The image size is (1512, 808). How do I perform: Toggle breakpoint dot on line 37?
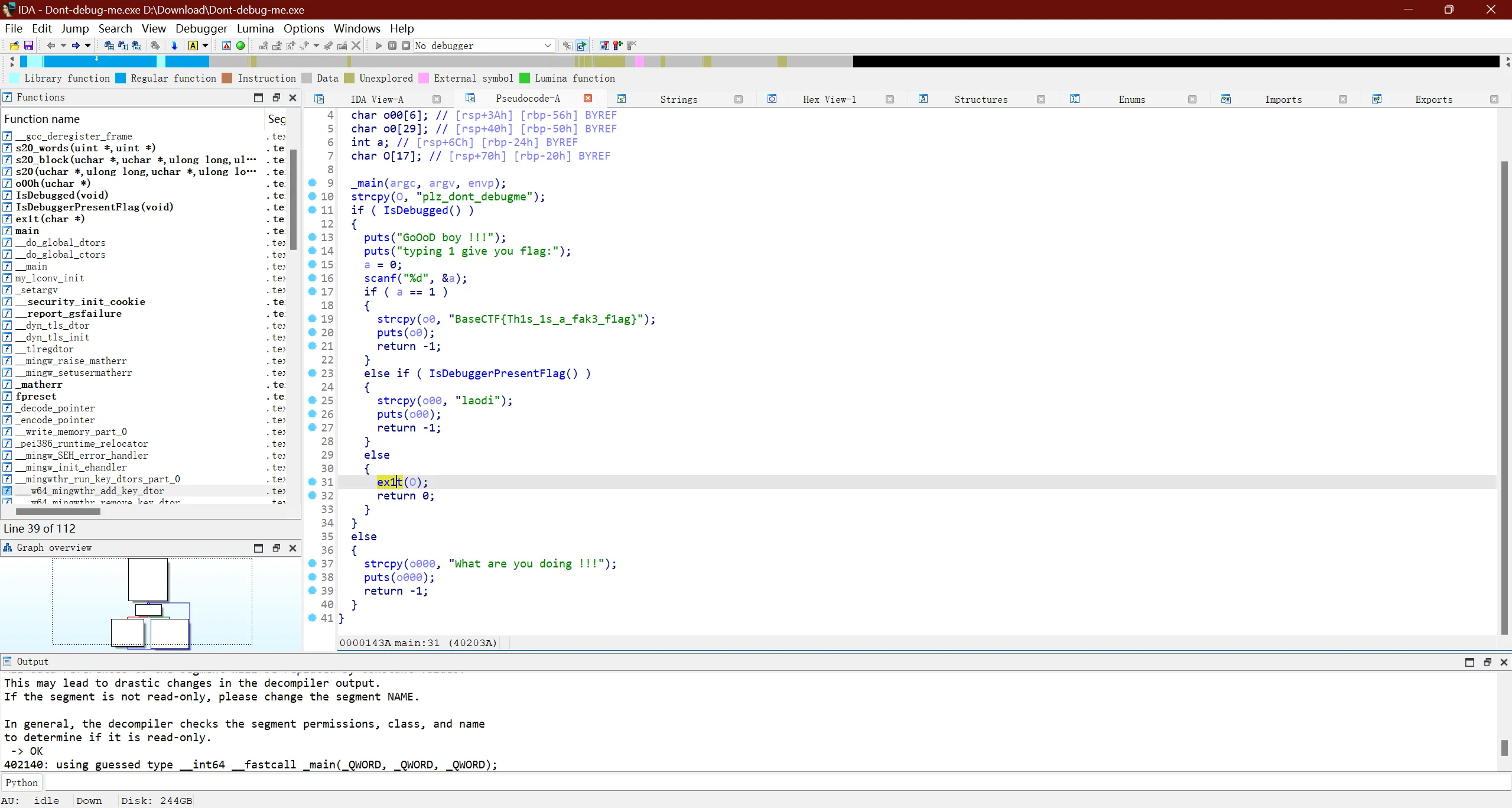(x=313, y=563)
